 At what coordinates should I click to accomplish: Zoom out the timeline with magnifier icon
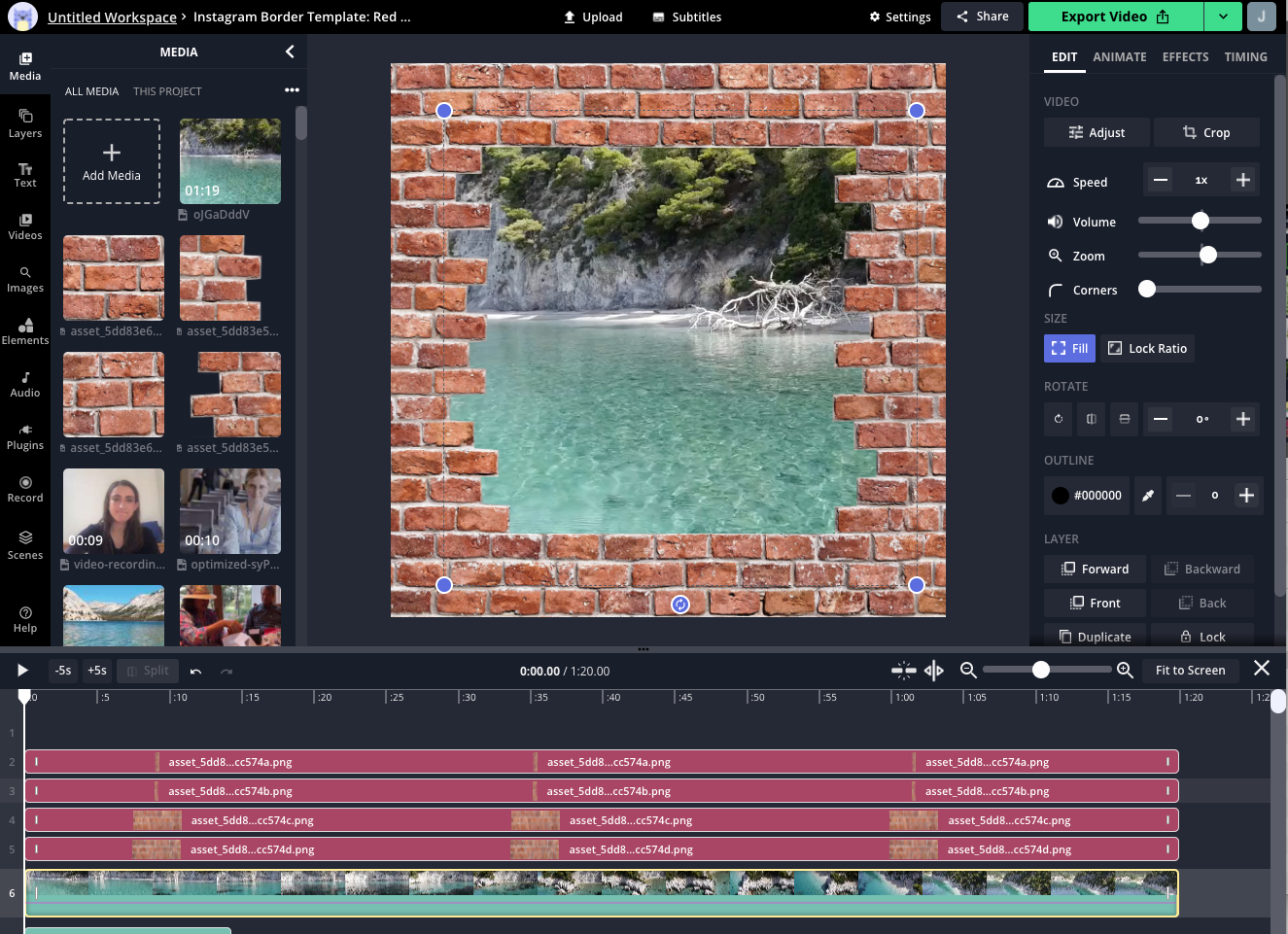pos(968,670)
